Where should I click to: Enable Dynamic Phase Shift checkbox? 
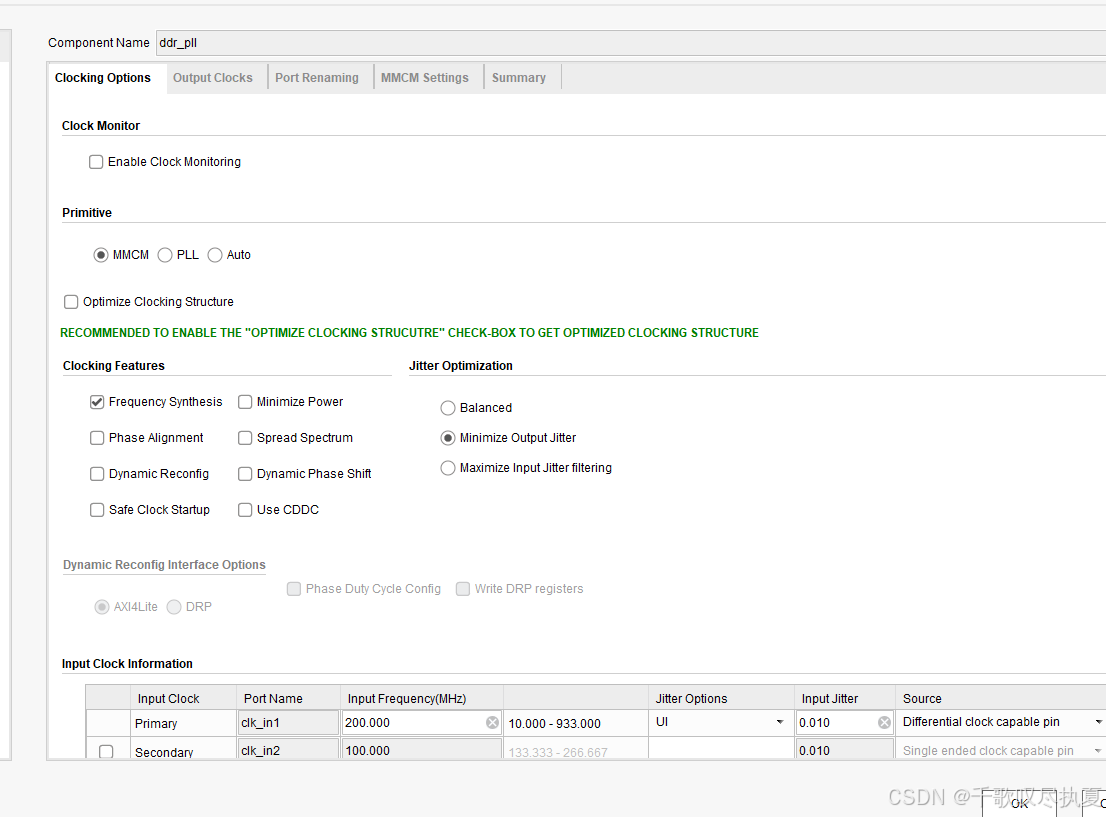point(245,474)
